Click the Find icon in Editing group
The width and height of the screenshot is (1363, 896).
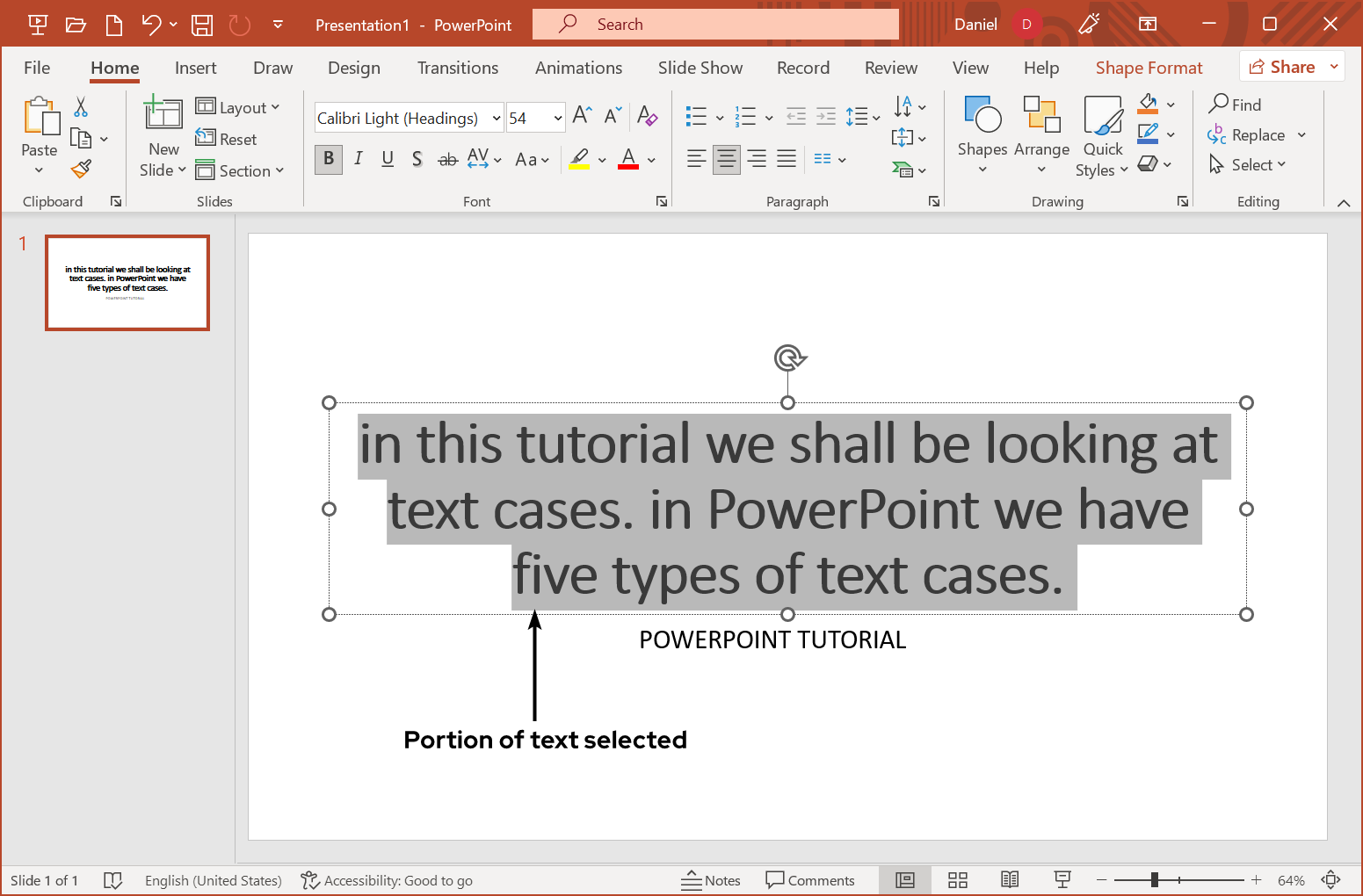1236,104
